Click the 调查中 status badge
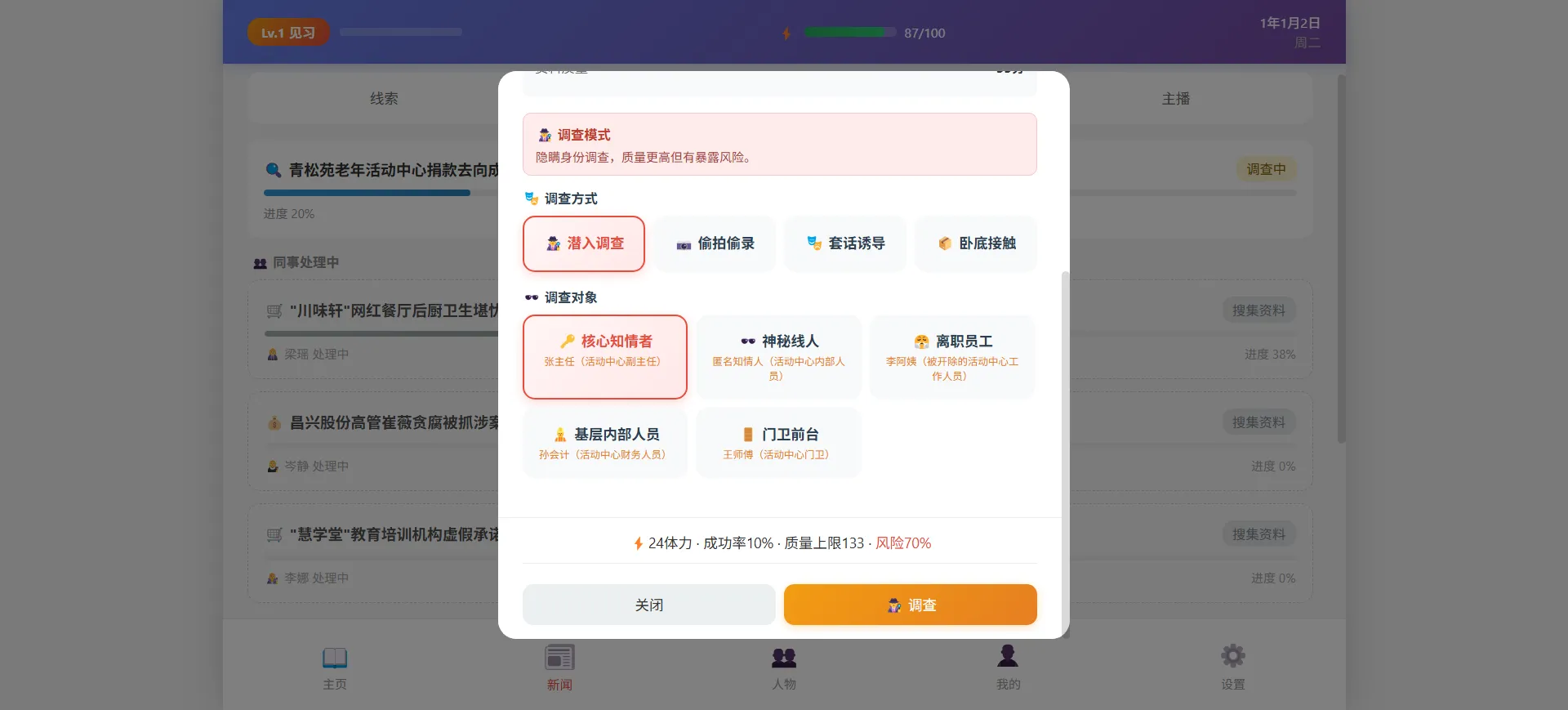The width and height of the screenshot is (1568, 710). pyautogui.click(x=1266, y=169)
